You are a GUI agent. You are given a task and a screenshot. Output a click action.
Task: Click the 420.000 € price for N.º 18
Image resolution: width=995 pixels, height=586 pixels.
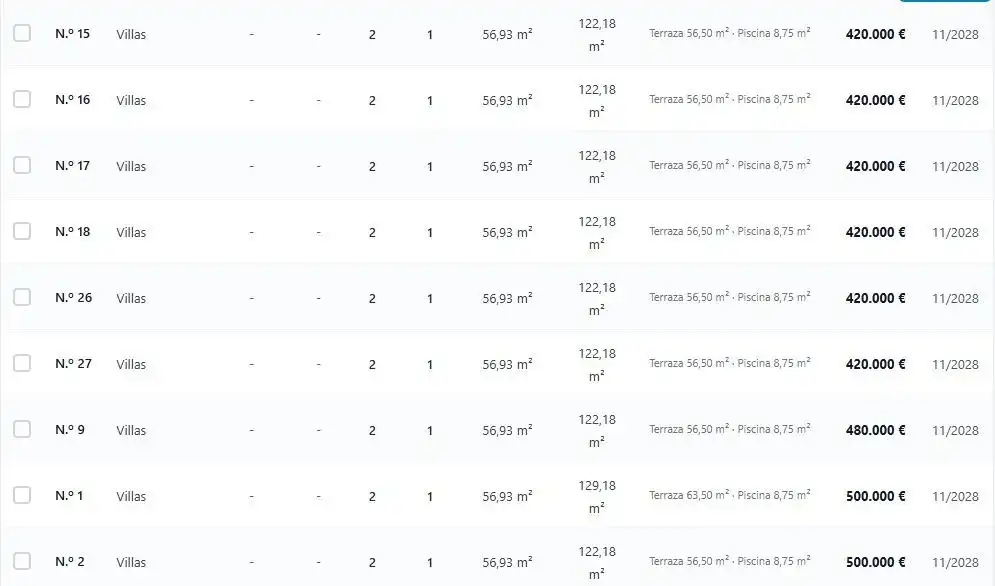click(x=875, y=232)
